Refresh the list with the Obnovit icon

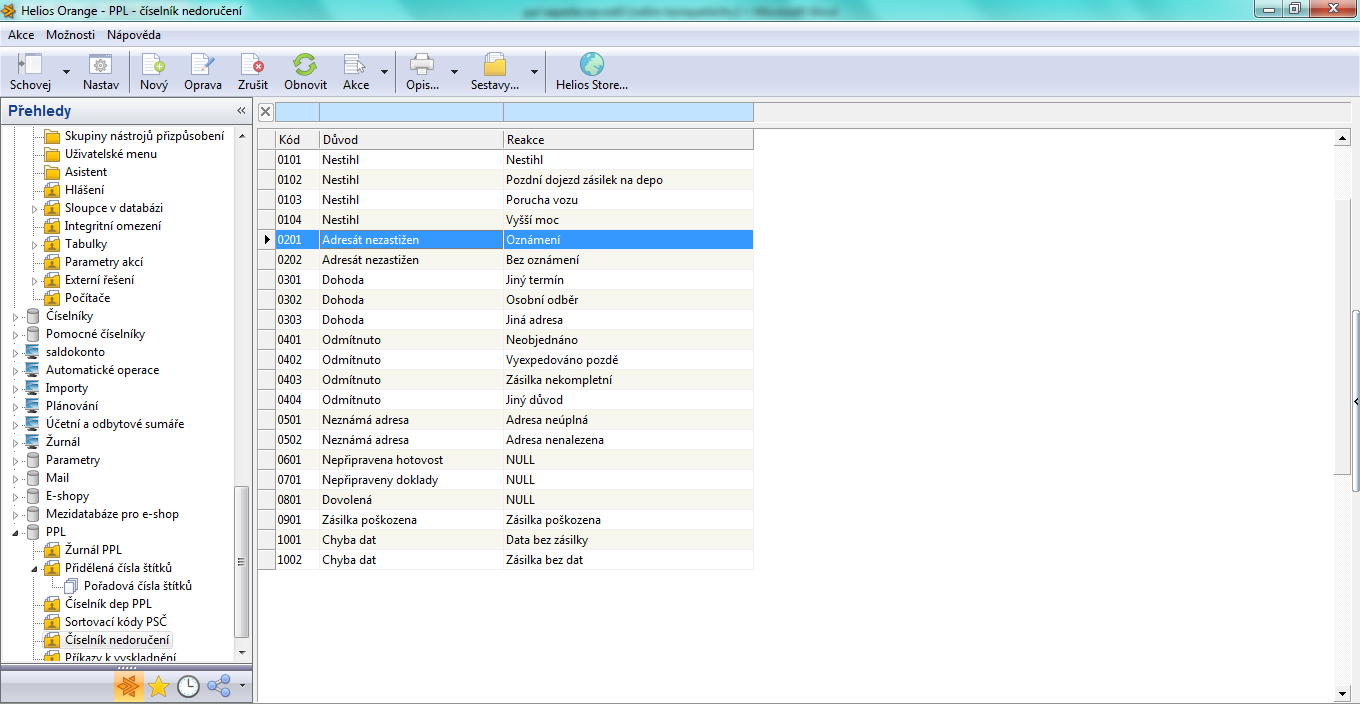pos(305,64)
